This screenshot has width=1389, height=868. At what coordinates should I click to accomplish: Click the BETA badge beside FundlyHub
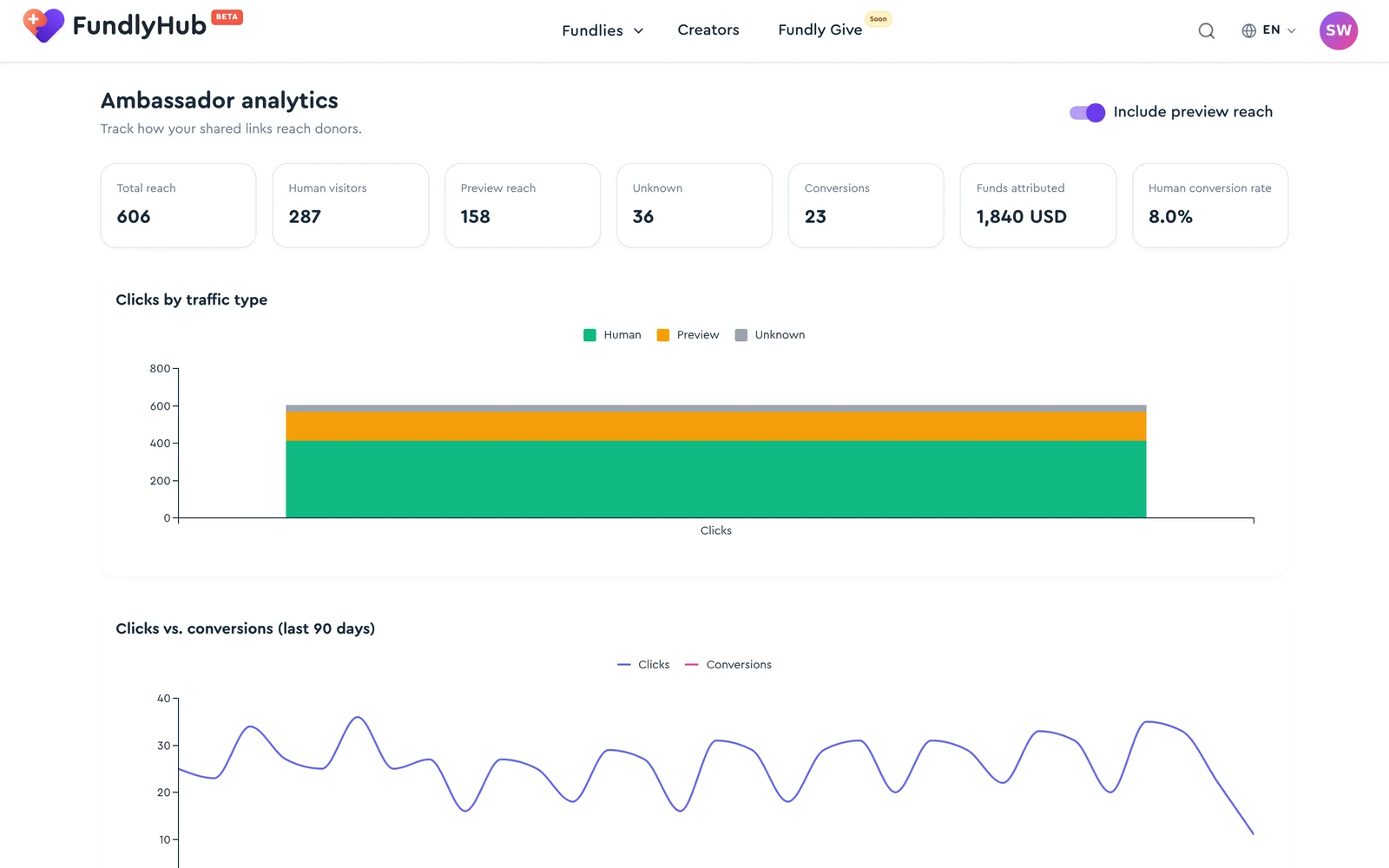point(227,17)
